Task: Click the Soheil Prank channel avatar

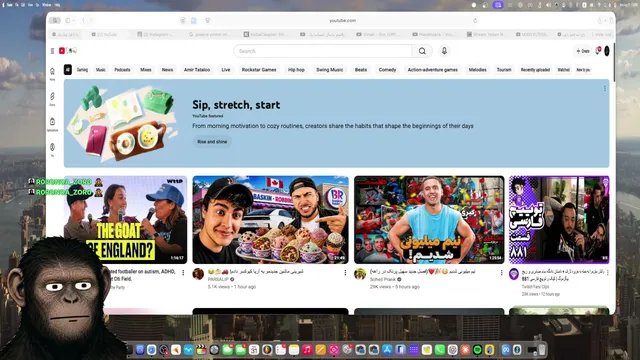Action: pyautogui.click(x=360, y=274)
